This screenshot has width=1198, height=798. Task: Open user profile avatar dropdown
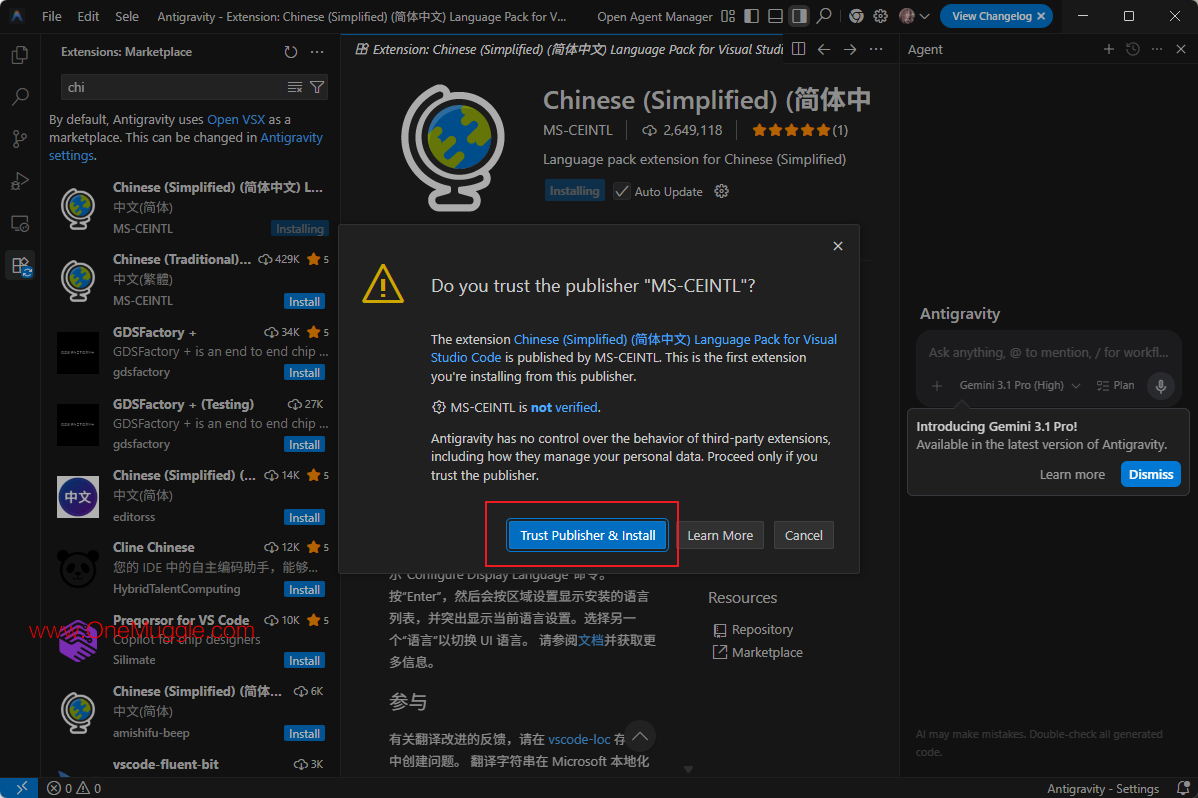tap(914, 16)
